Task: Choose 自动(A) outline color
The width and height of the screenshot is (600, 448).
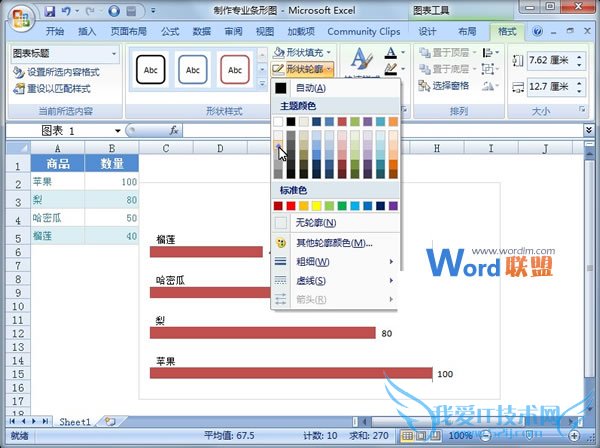Action: 336,88
